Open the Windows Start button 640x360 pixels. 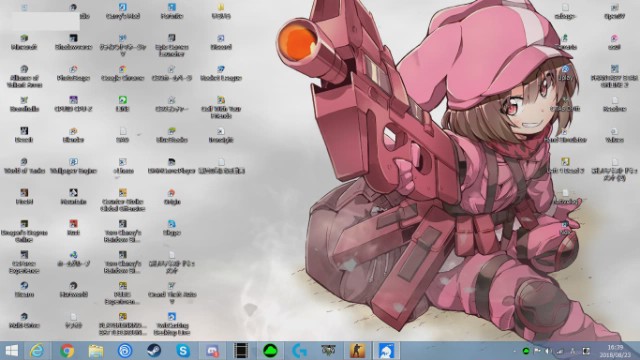click(11, 351)
